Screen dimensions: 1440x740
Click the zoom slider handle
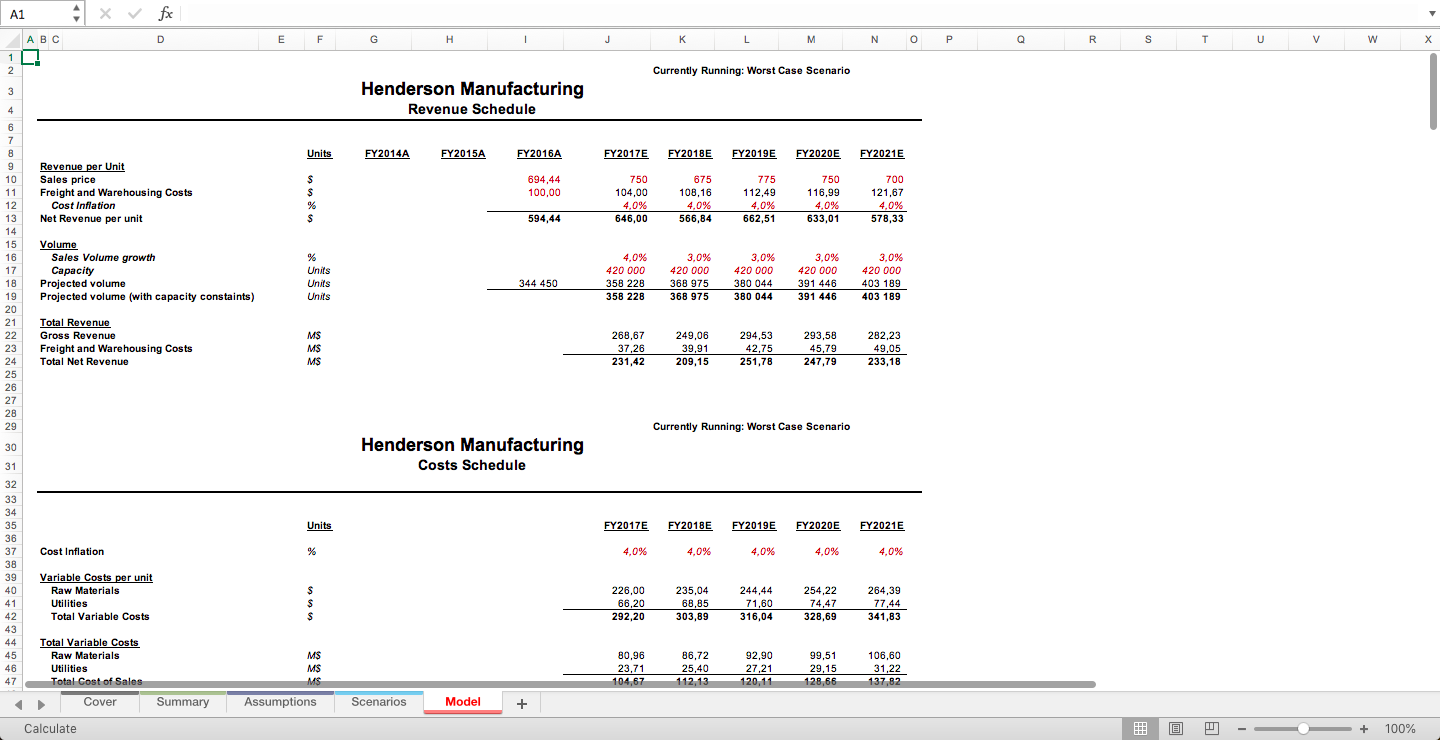click(1303, 729)
